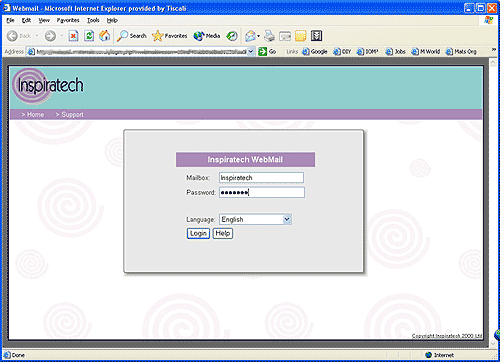Open the Search pane
The width and height of the screenshot is (500, 362).
(x=132, y=36)
